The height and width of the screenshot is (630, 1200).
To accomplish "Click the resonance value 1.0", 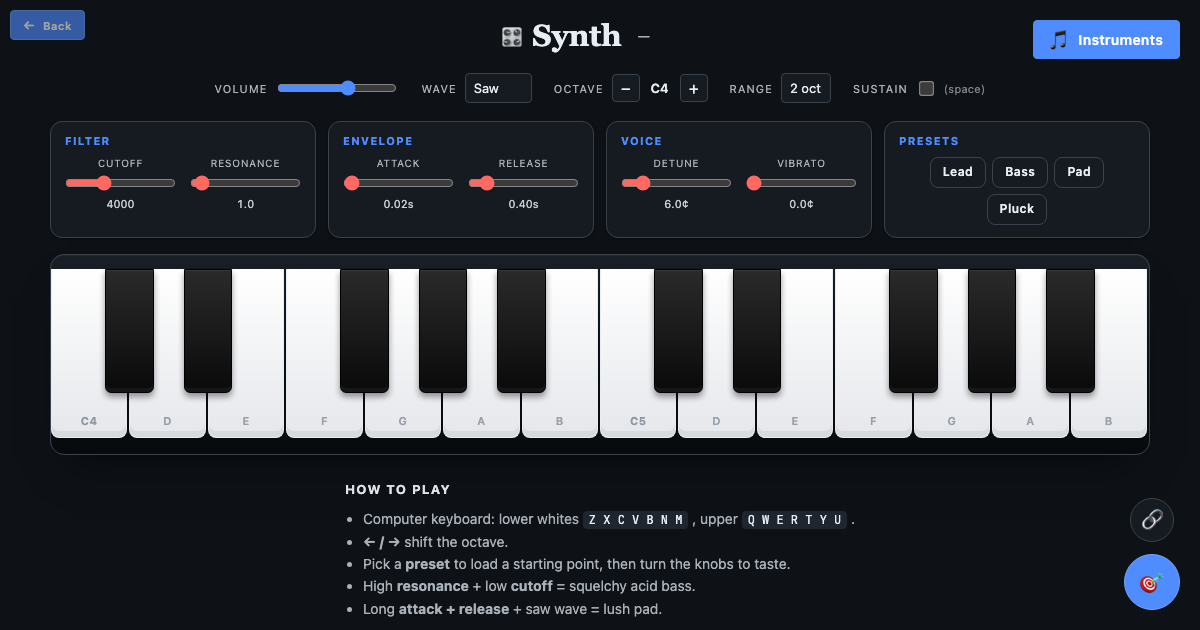I will click(x=246, y=204).
